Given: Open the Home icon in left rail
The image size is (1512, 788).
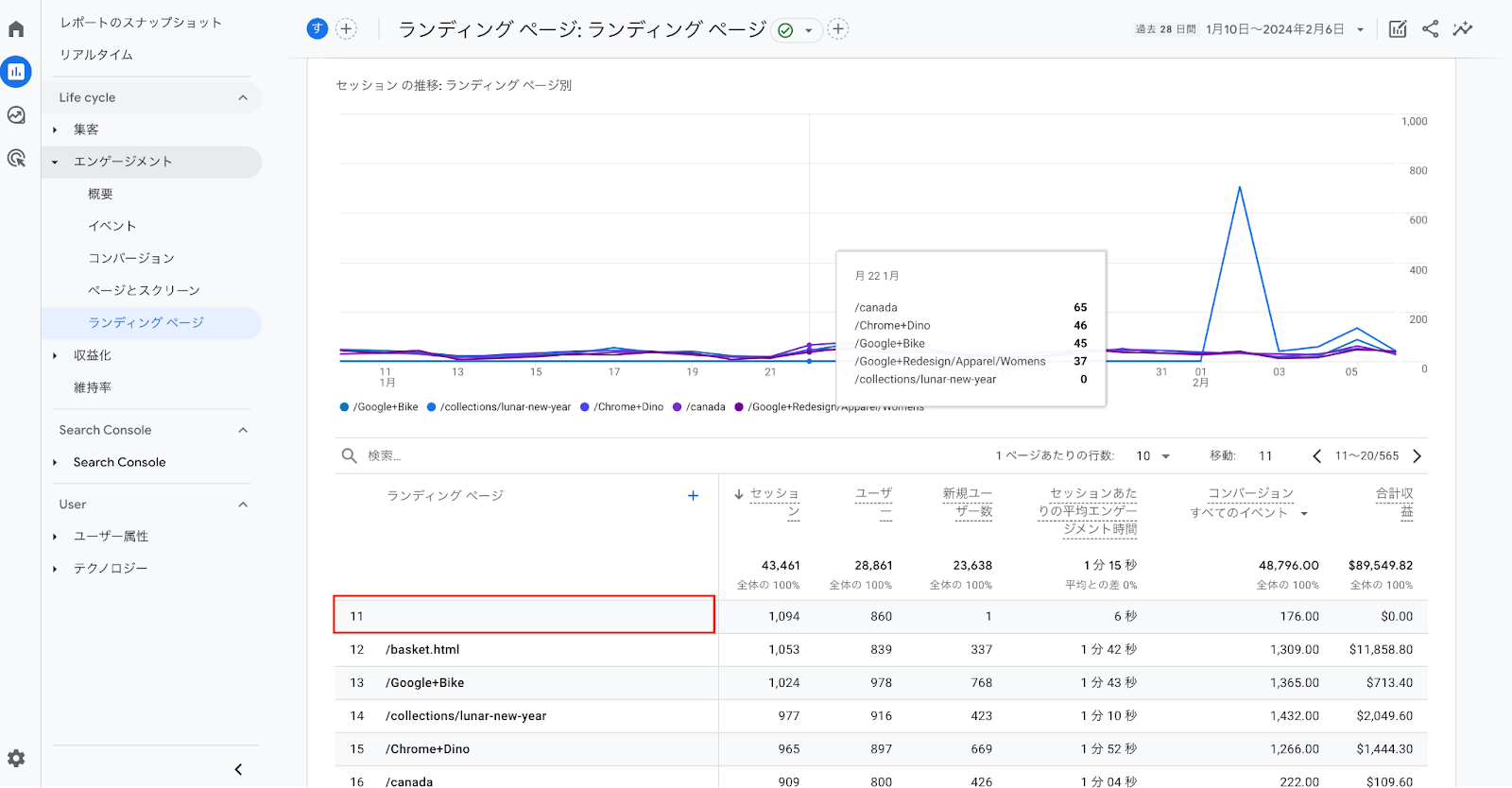Looking at the screenshot, I should 16,28.
